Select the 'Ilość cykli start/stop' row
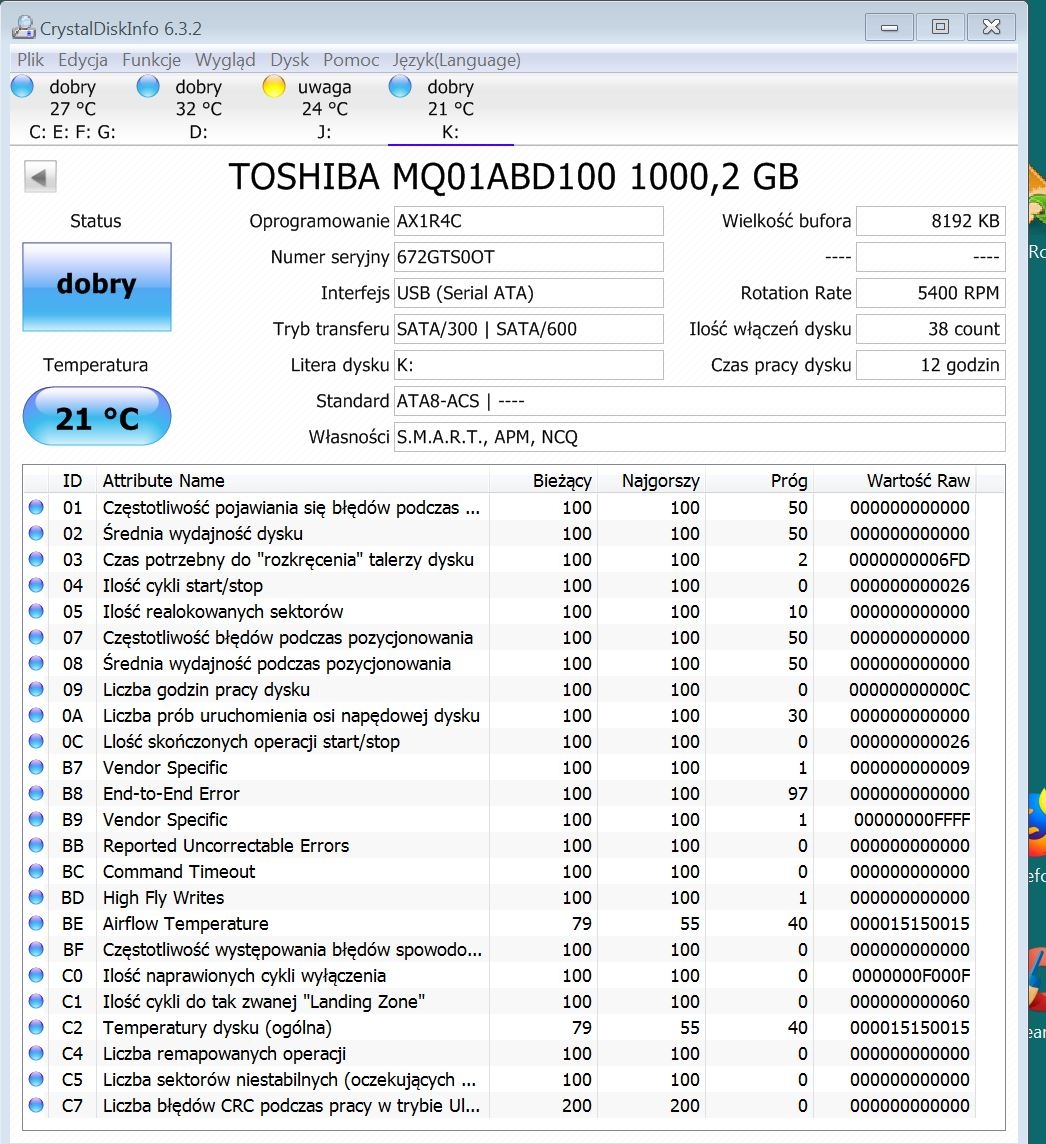The height and width of the screenshot is (1144, 1046). [x=500, y=585]
